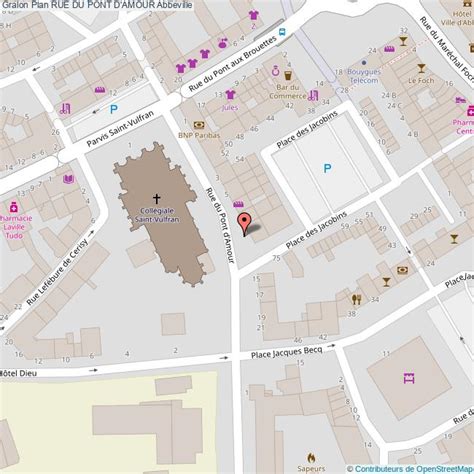
Task: Click the Bar du Commerce cup icon
Action: (x=288, y=75)
